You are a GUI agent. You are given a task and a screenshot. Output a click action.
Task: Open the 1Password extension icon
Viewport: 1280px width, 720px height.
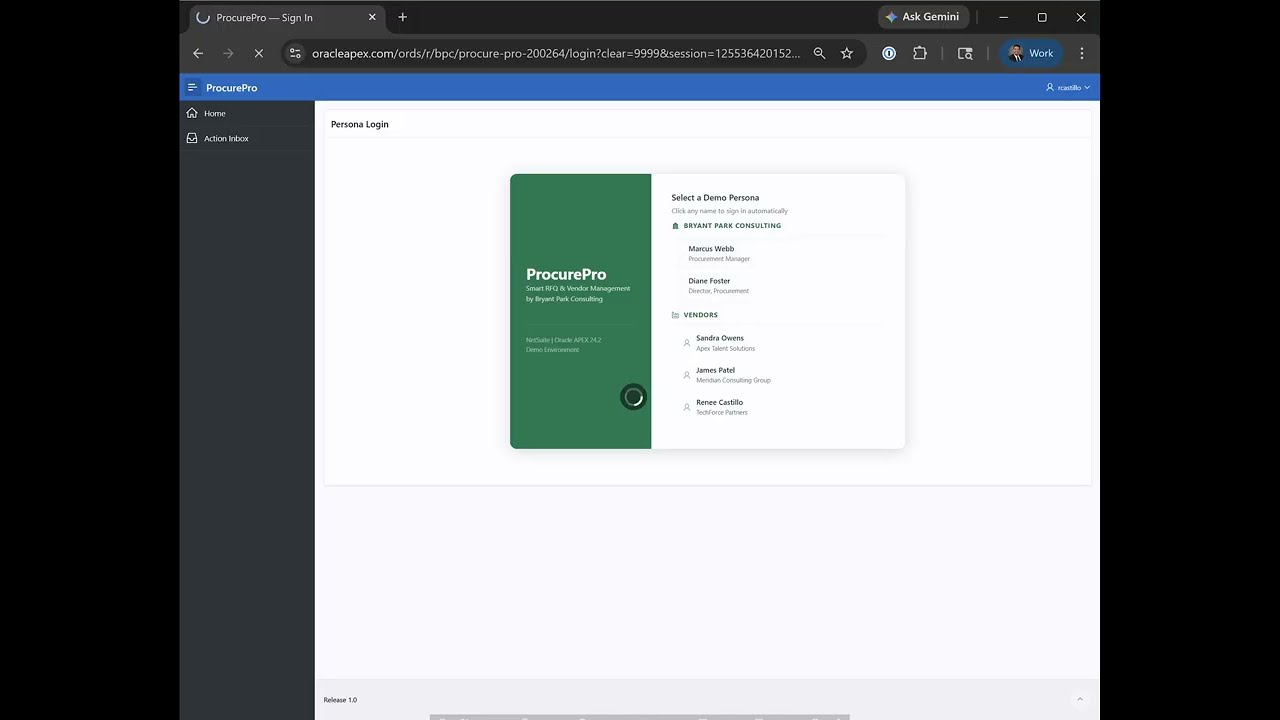click(x=889, y=53)
